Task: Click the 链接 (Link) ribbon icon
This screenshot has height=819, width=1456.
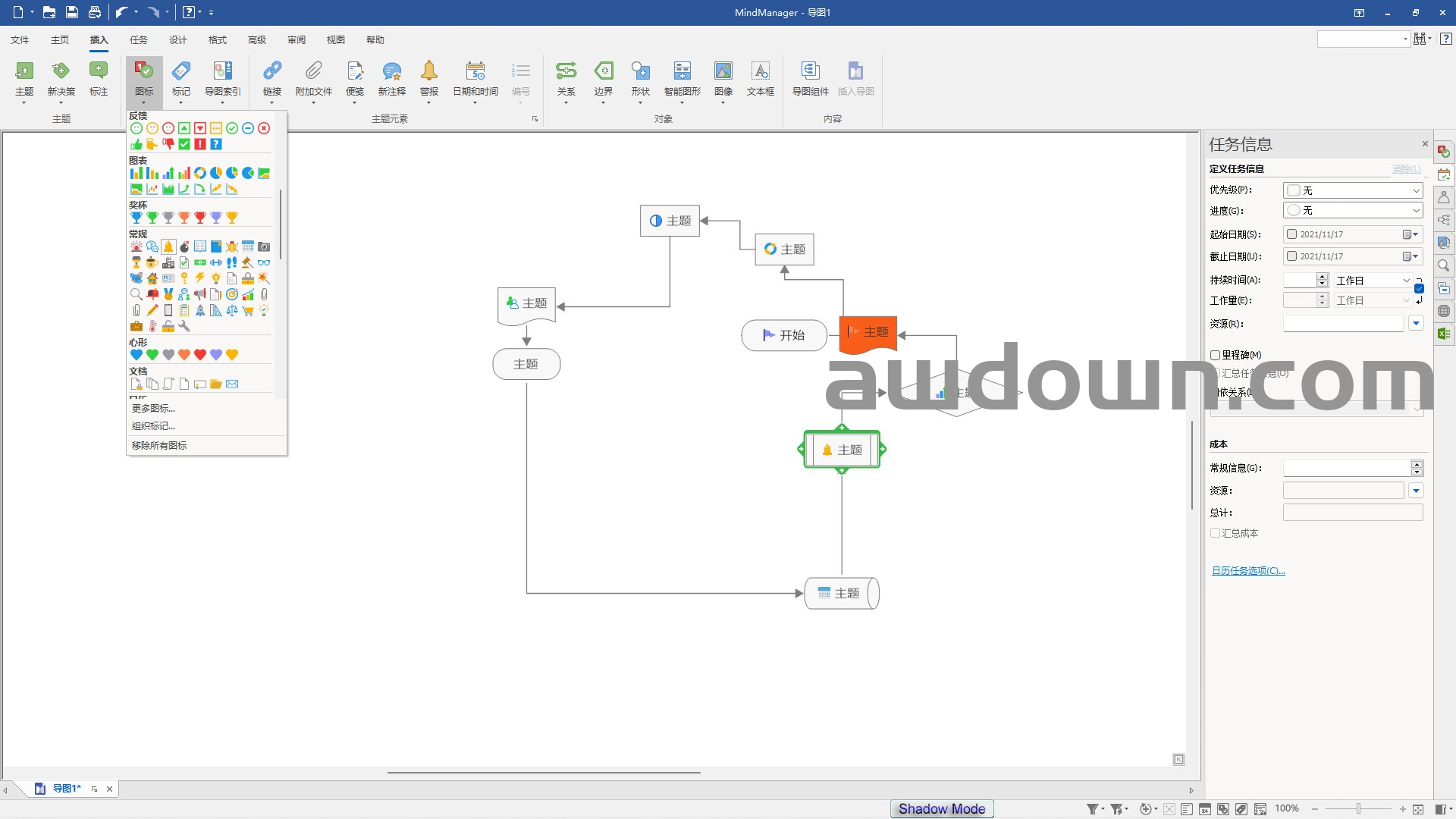Action: pyautogui.click(x=271, y=71)
